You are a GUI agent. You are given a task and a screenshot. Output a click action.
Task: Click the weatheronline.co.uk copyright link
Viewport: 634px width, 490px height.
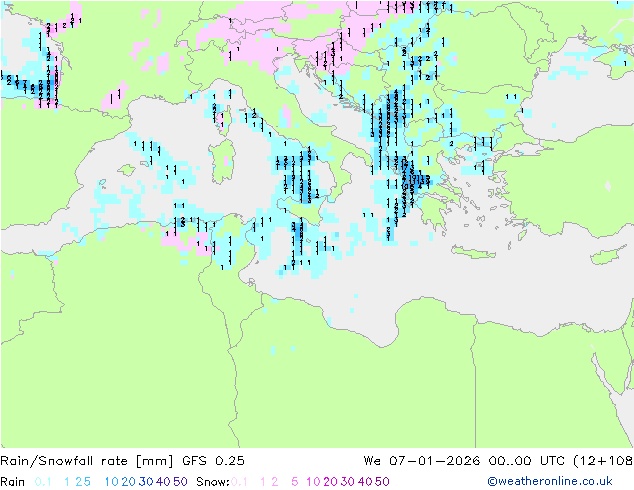tap(550, 481)
